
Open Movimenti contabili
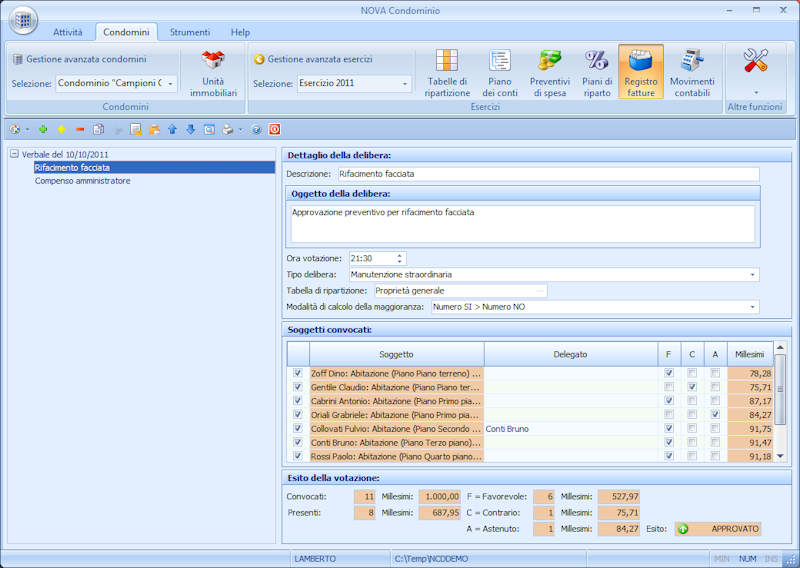point(692,73)
